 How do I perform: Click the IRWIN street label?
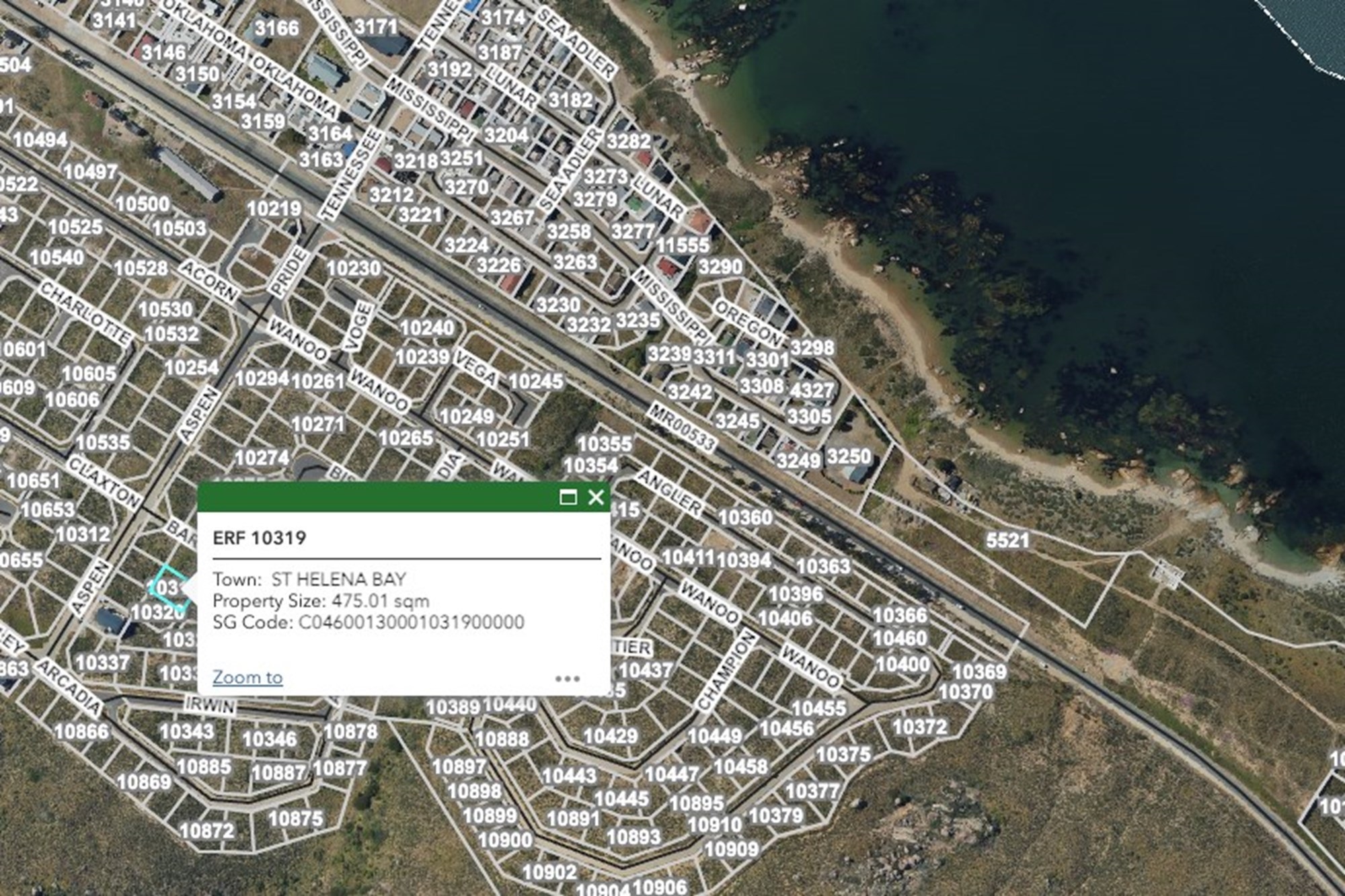tap(210, 705)
